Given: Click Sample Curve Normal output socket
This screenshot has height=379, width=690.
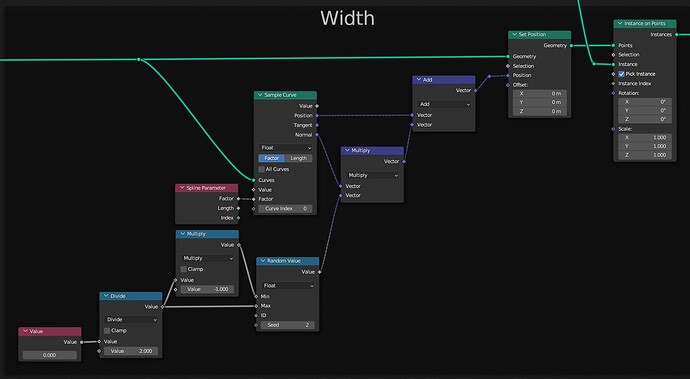Looking at the screenshot, I should pos(317,135).
